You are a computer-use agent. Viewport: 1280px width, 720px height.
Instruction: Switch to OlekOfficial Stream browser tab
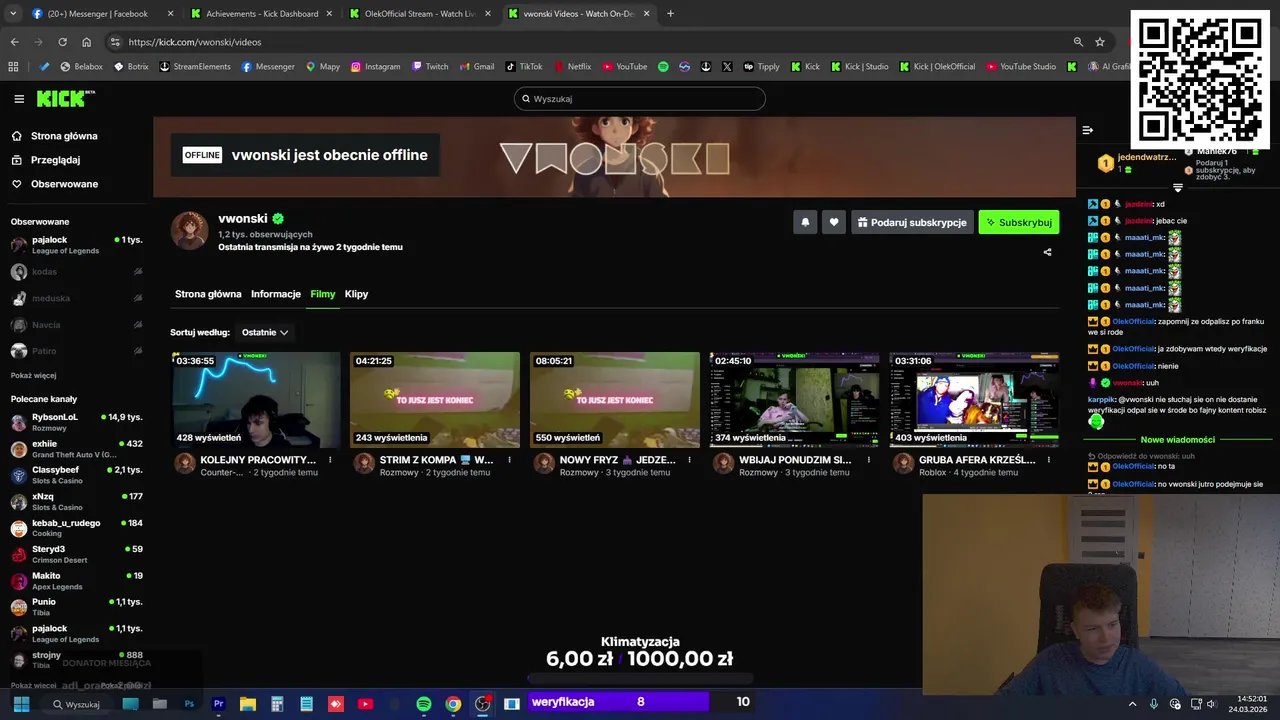click(x=420, y=14)
